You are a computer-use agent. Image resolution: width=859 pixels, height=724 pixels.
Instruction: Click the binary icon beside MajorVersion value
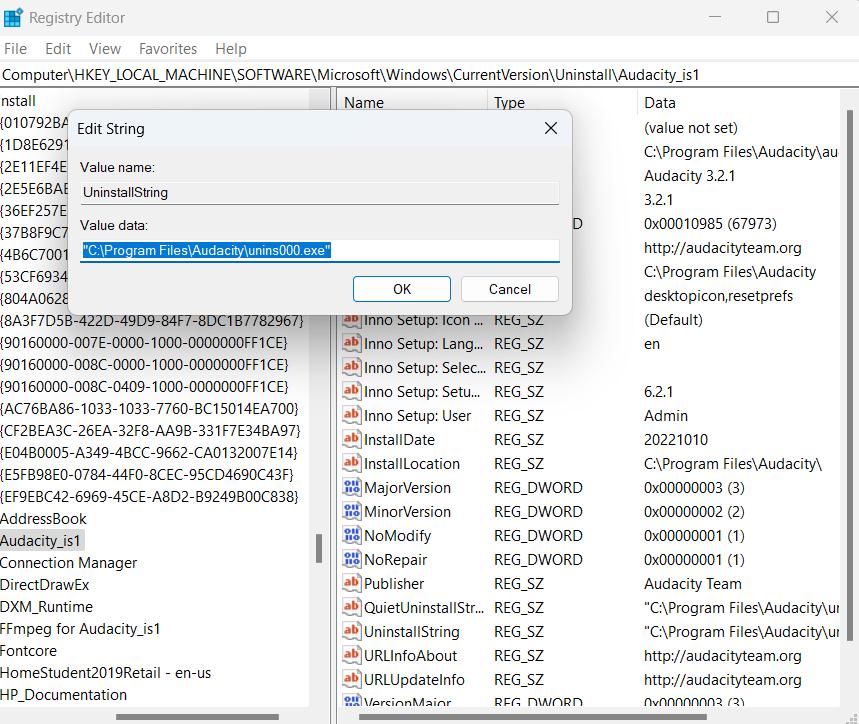coord(351,487)
